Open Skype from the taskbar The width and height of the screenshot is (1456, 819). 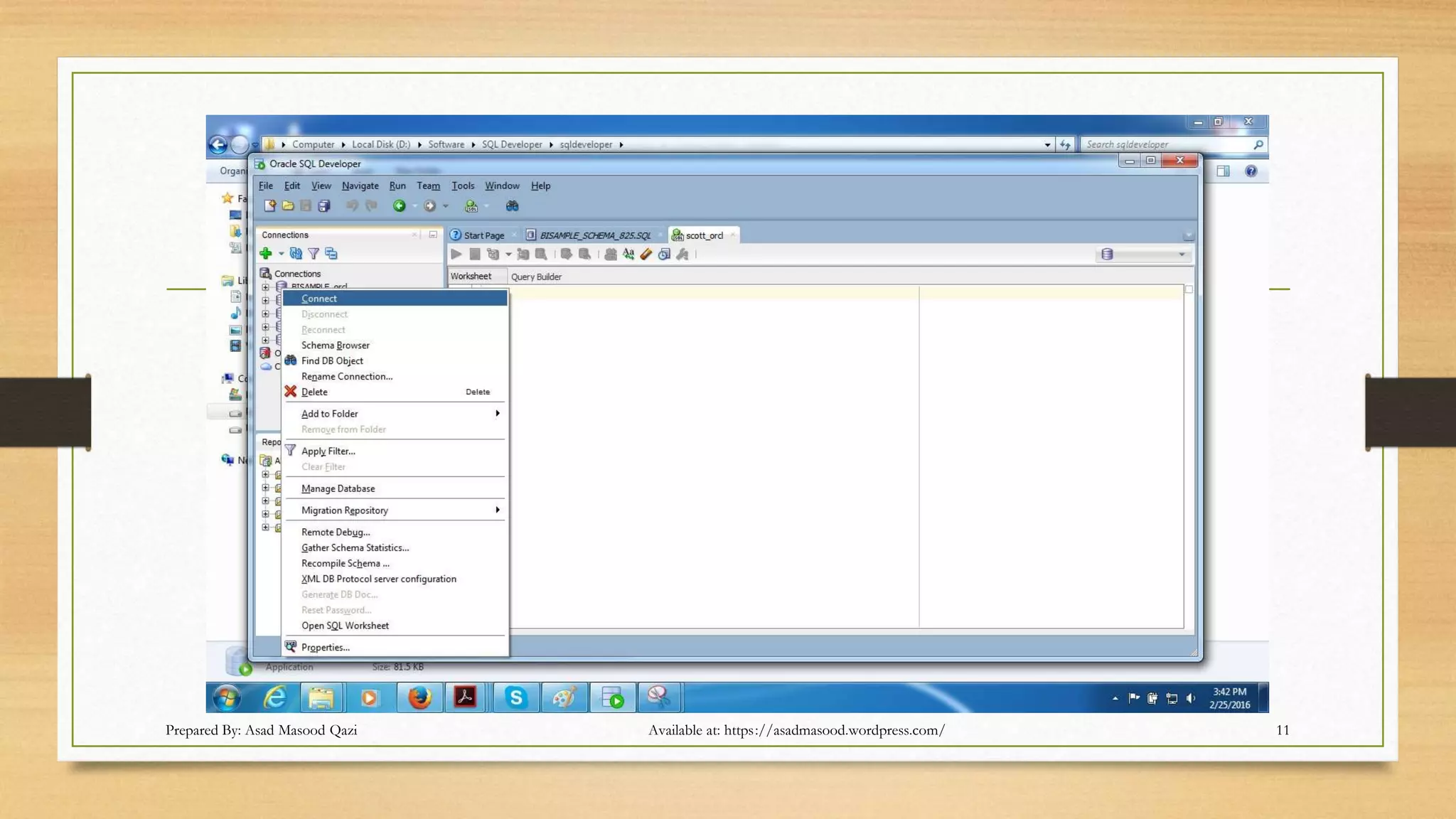pos(516,698)
